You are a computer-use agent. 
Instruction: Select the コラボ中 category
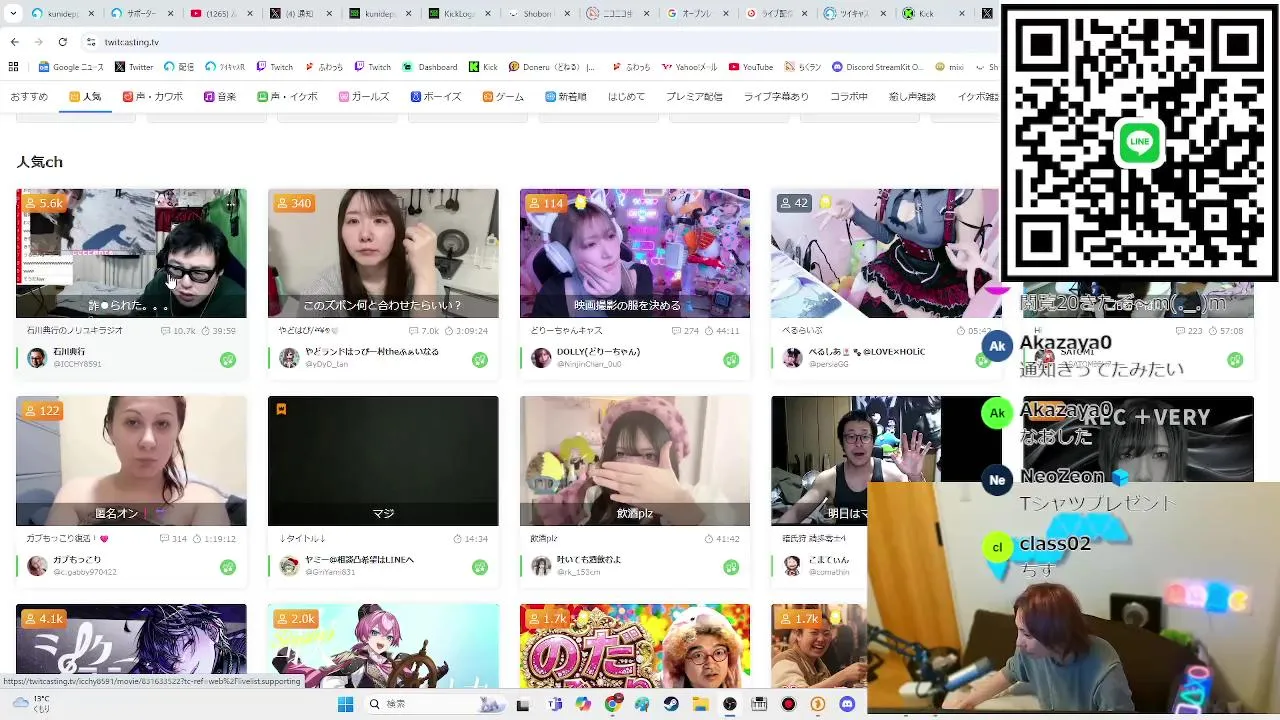coord(849,97)
